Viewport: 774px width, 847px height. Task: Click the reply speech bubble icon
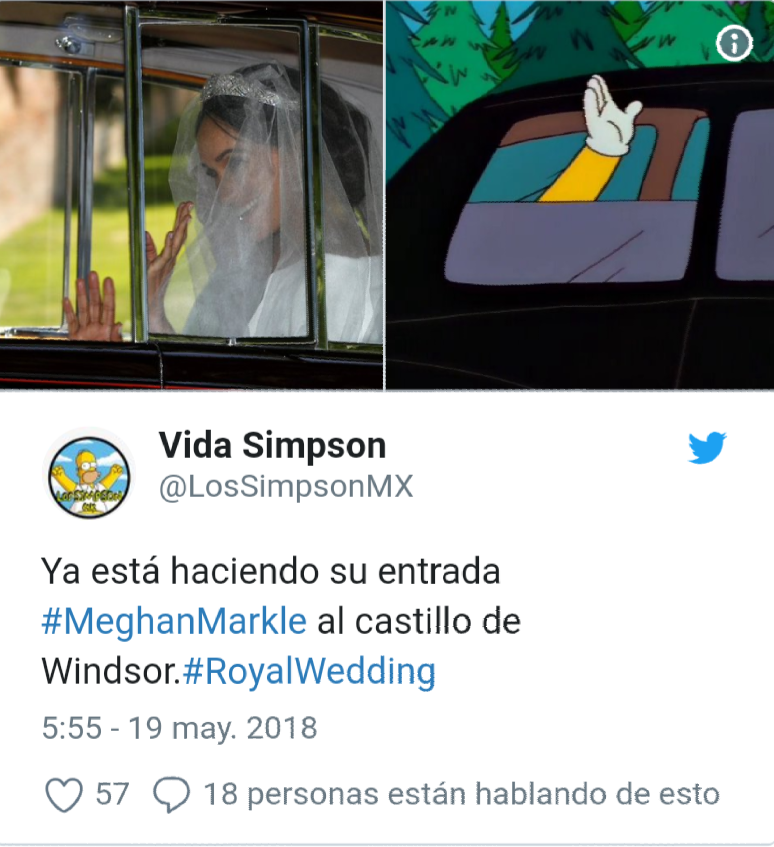[171, 795]
